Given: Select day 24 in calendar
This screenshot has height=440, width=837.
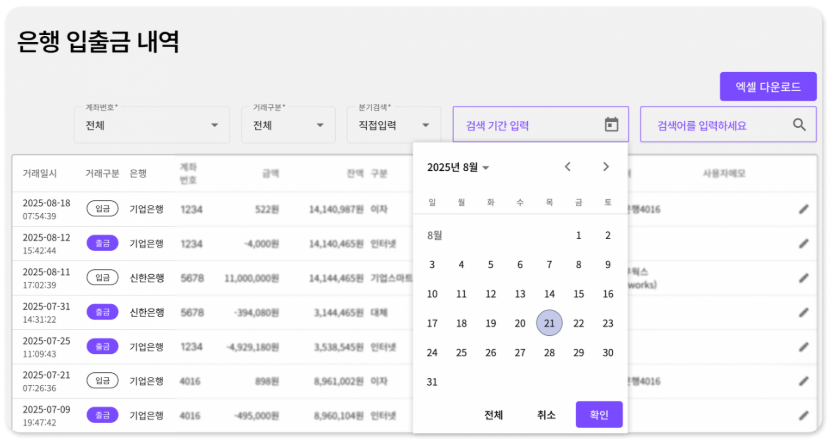Looking at the screenshot, I should [432, 352].
